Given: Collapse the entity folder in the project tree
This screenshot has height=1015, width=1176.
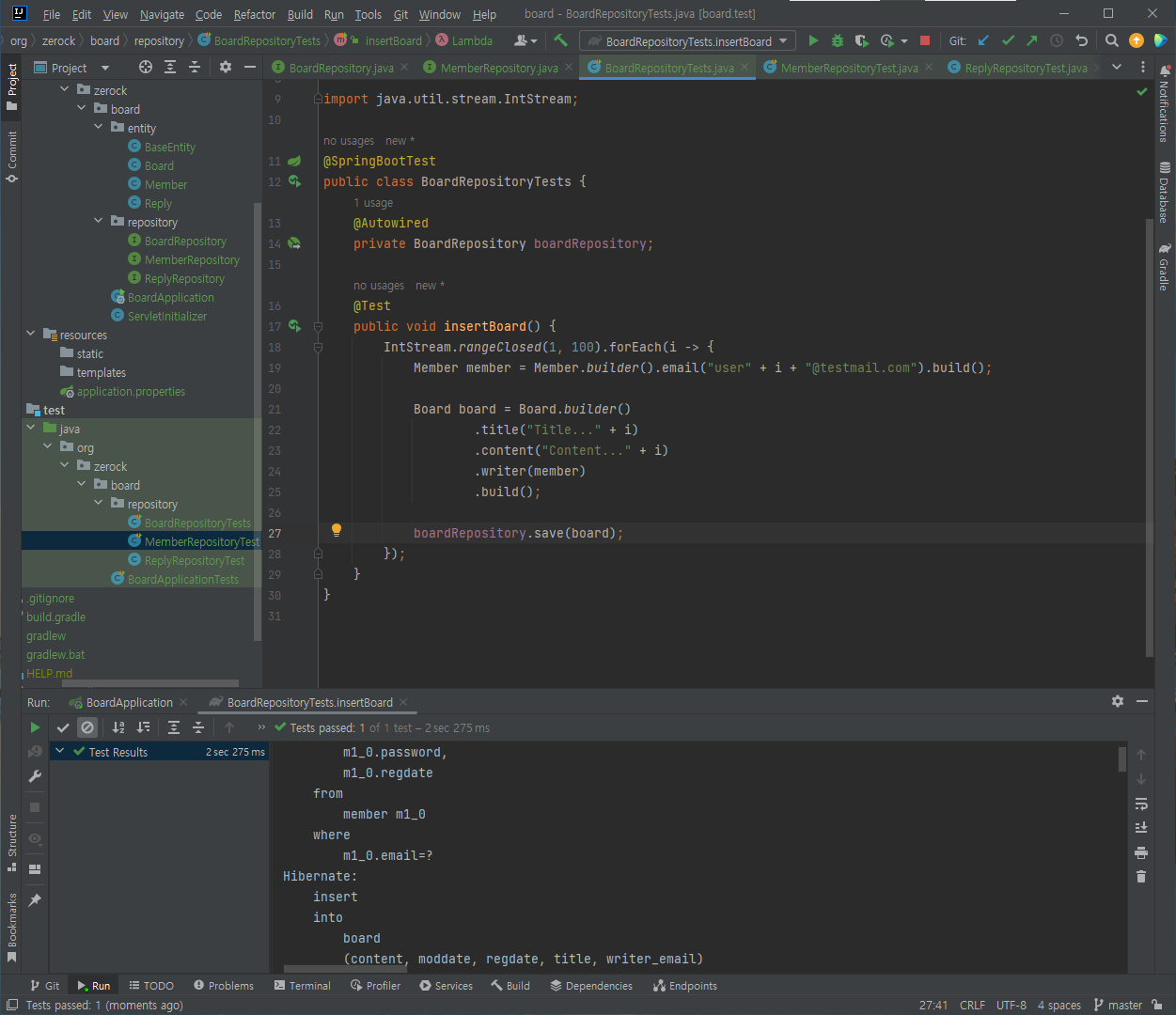Looking at the screenshot, I should (x=99, y=128).
